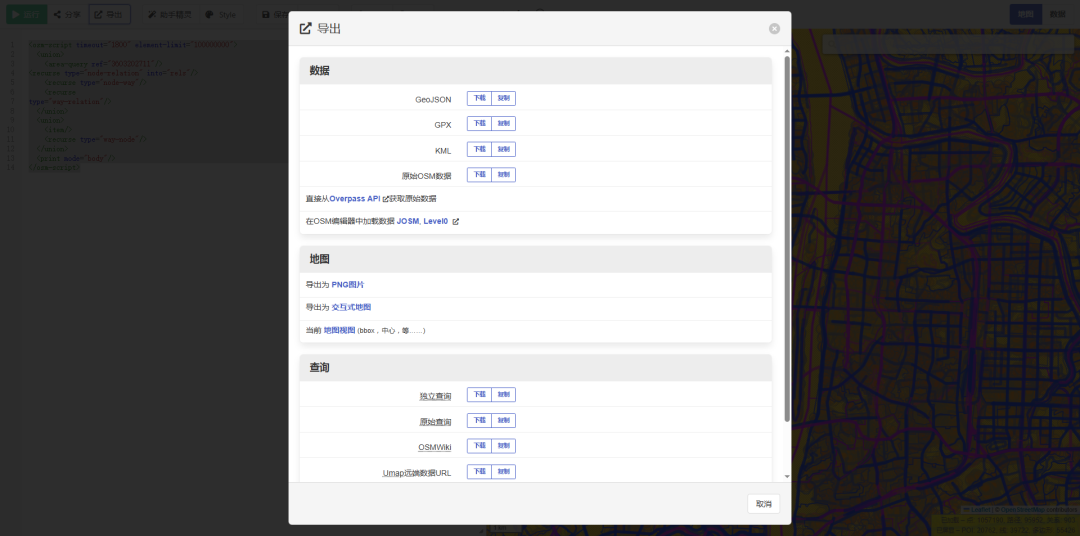
Task: Download the GPX export
Action: [479, 123]
